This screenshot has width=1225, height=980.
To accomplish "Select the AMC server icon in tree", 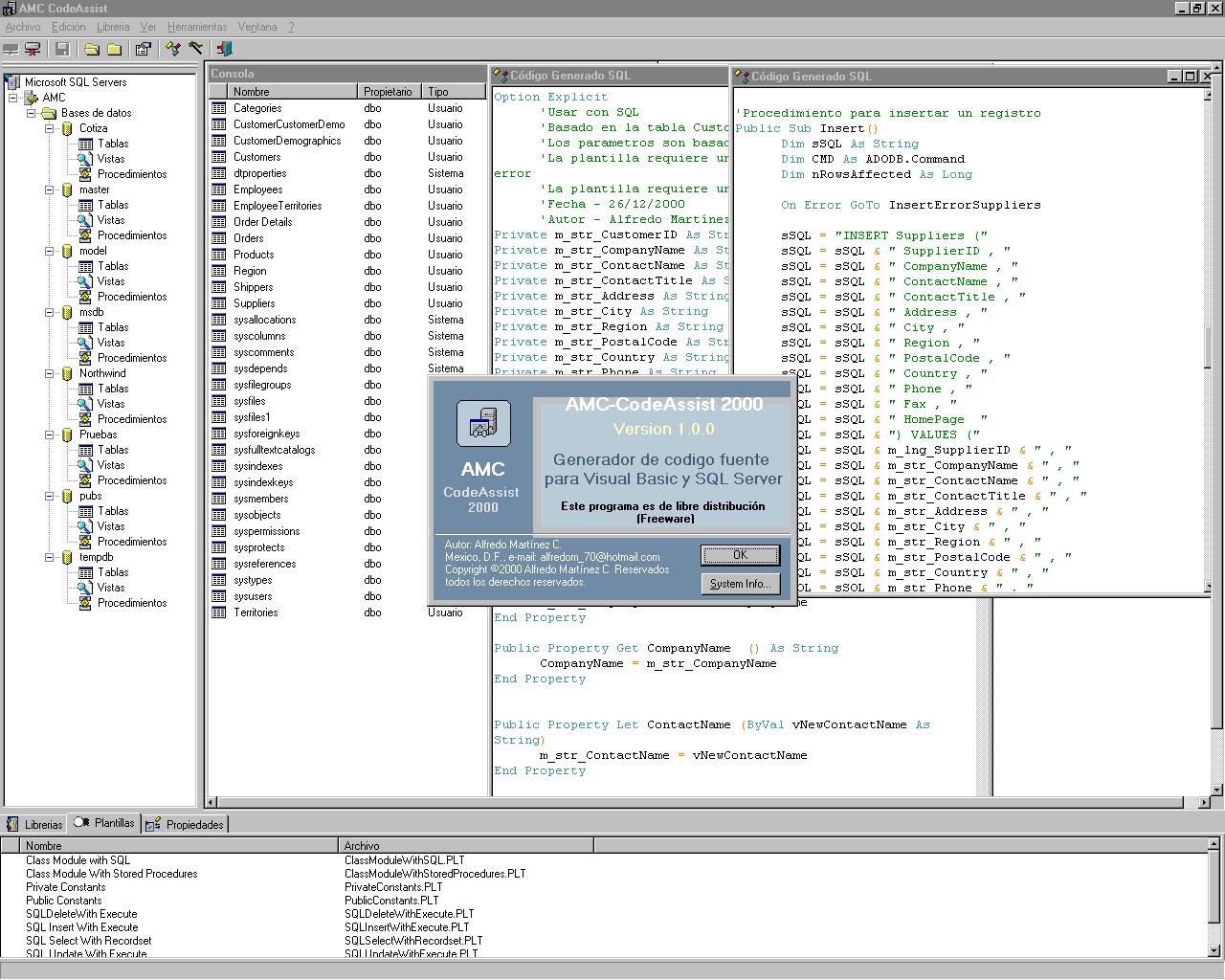I will [x=31, y=98].
